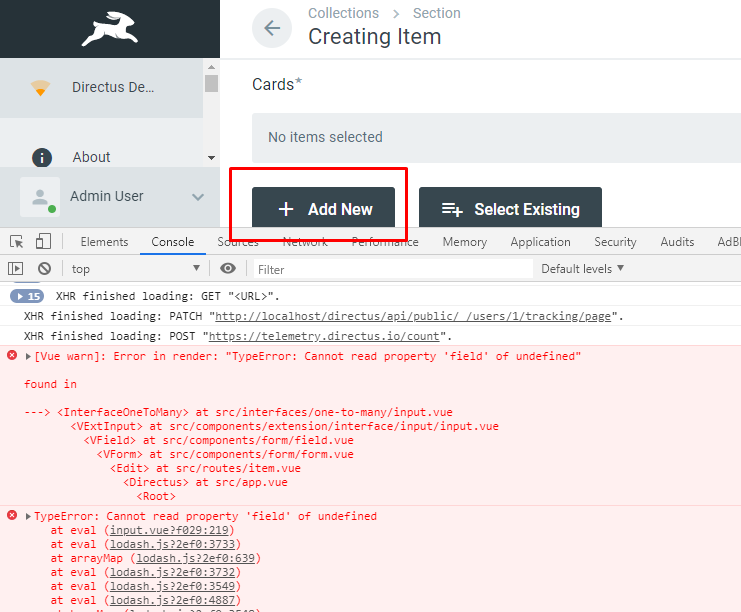The height and width of the screenshot is (612, 741).
Task: Click the console Filter input field
Action: pyautogui.click(x=393, y=269)
